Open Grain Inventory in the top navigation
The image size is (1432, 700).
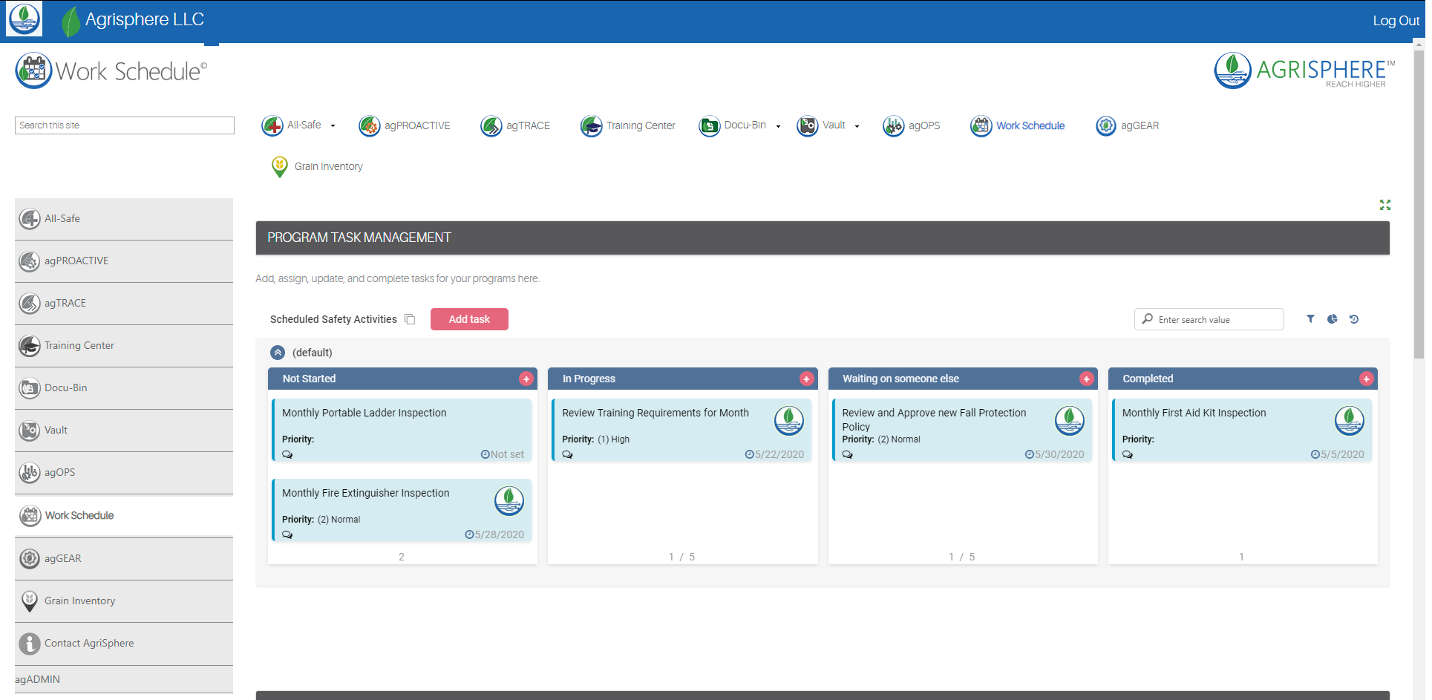[317, 167]
